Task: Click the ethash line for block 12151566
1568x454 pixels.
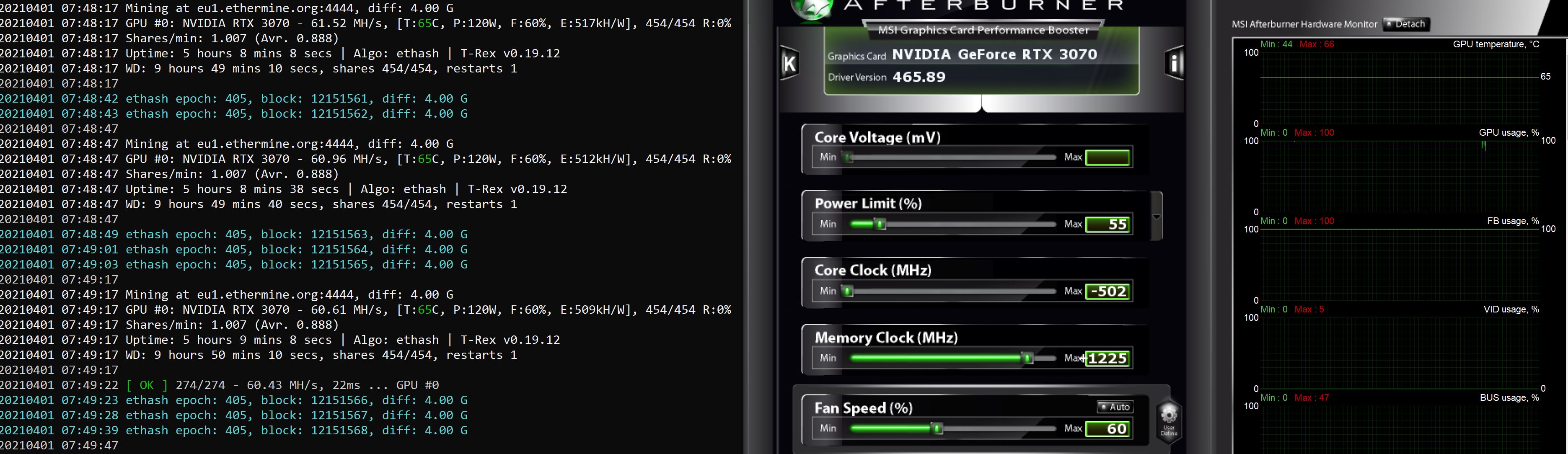Action: click(234, 400)
